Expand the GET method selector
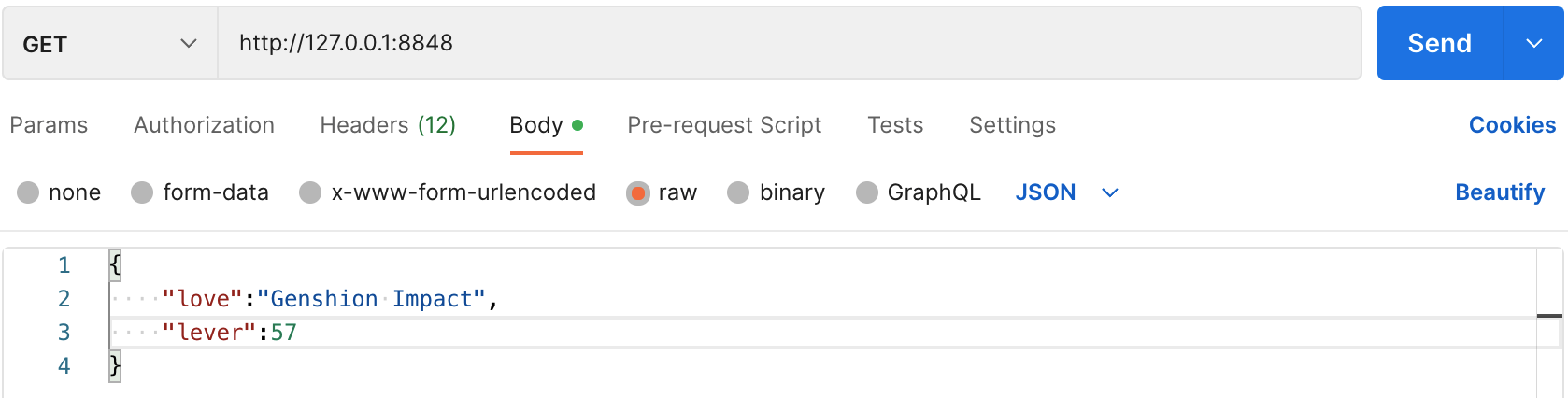 coord(110,44)
